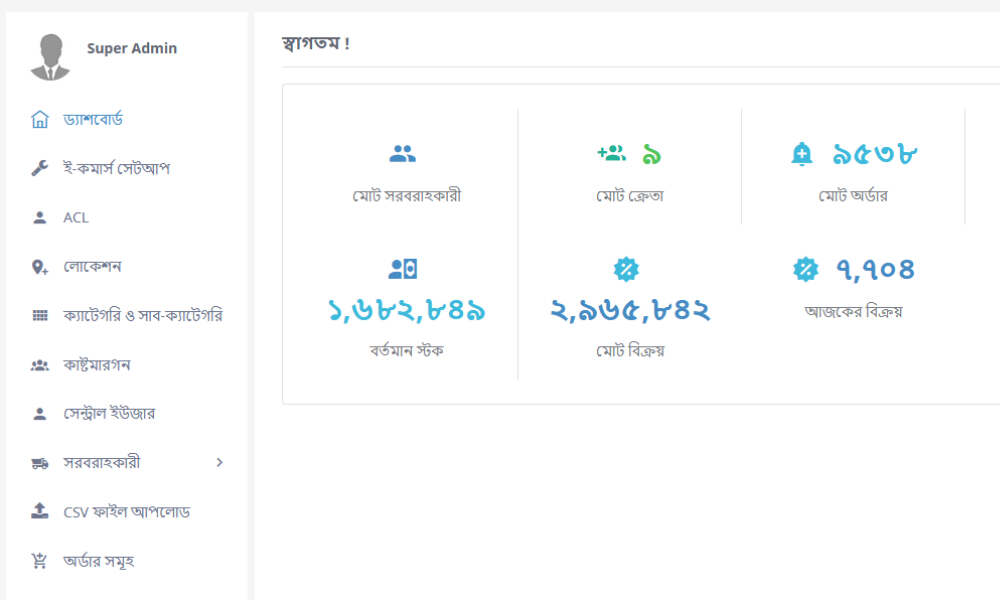
Task: Click the wrench icon for ই-কমার্স সেটআপ
Action: (x=40, y=169)
